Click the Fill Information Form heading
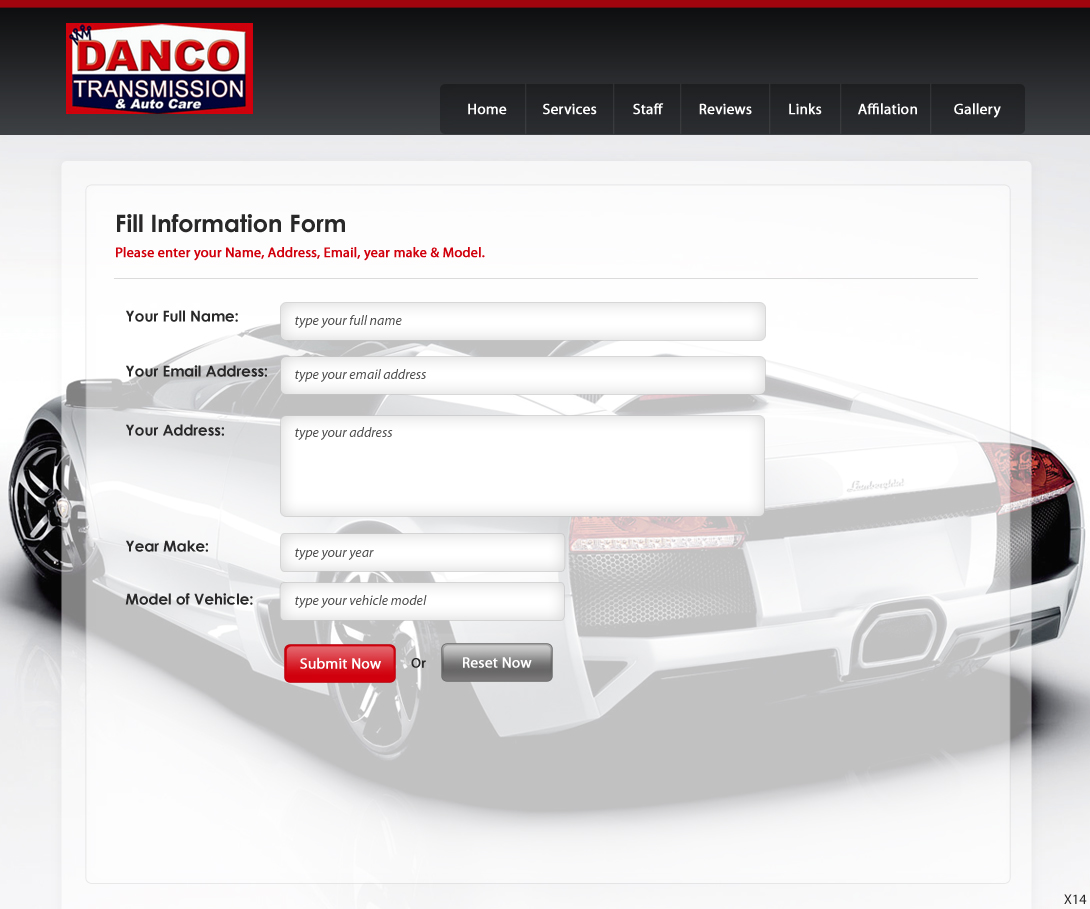Viewport: 1090px width, 909px height. [230, 224]
